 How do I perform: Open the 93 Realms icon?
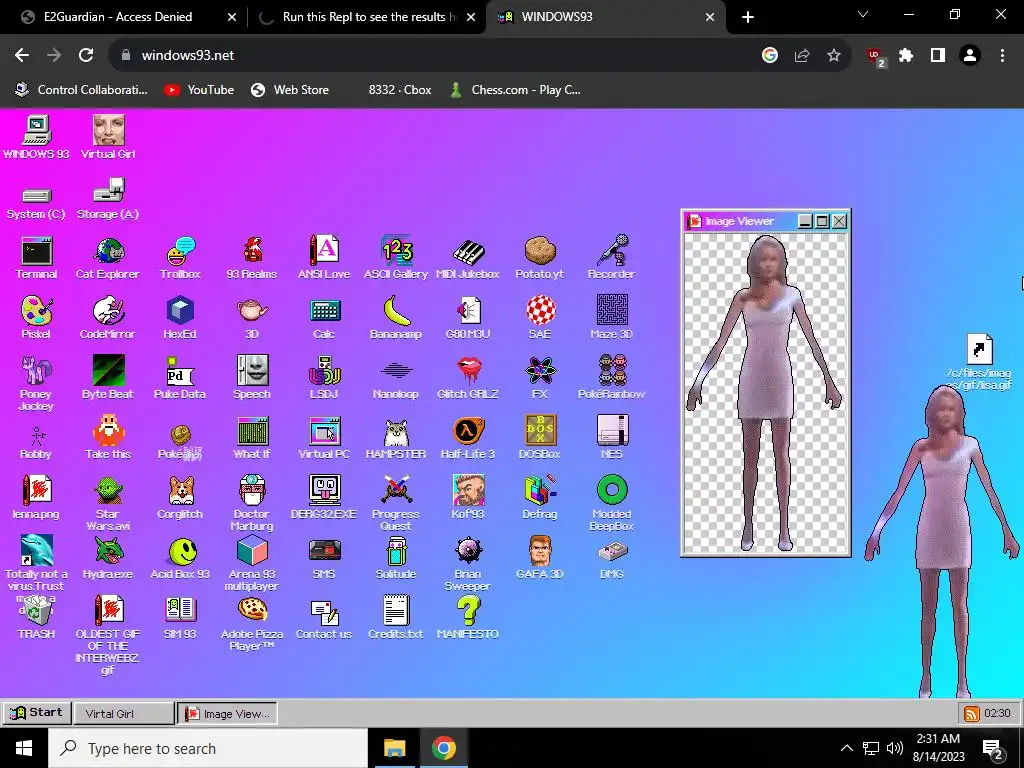pyautogui.click(x=251, y=258)
